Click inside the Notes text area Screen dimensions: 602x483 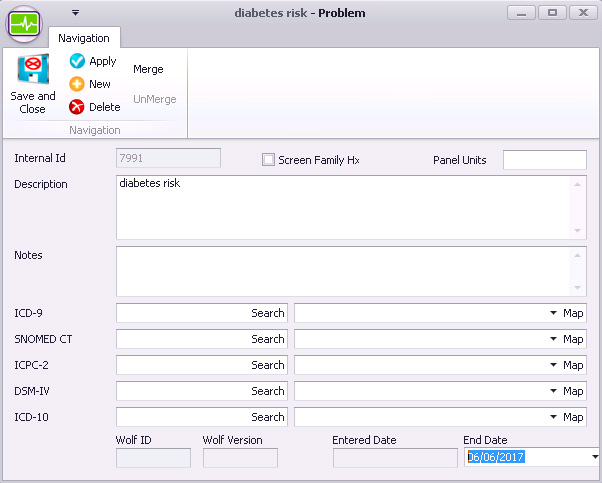pos(344,271)
